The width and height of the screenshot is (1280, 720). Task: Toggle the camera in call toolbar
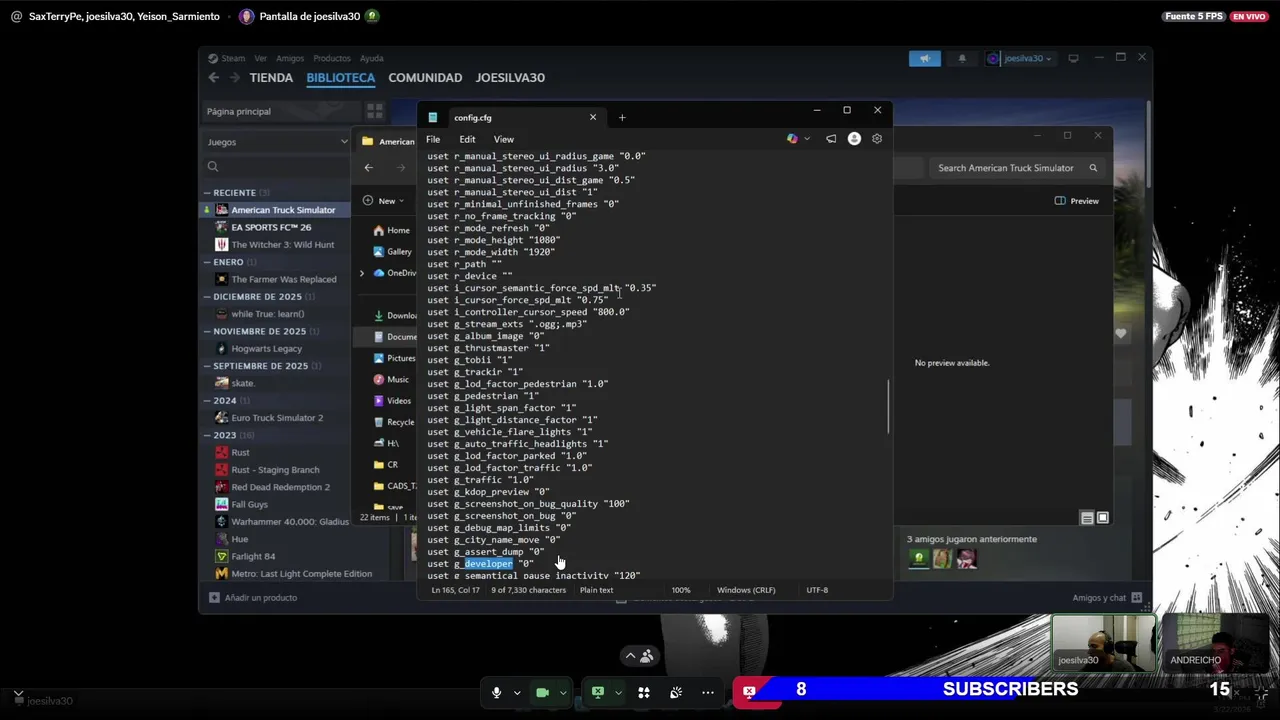pyautogui.click(x=542, y=692)
